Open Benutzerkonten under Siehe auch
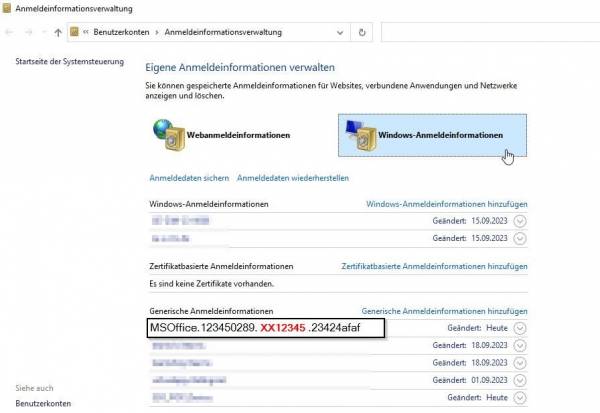 point(43,403)
